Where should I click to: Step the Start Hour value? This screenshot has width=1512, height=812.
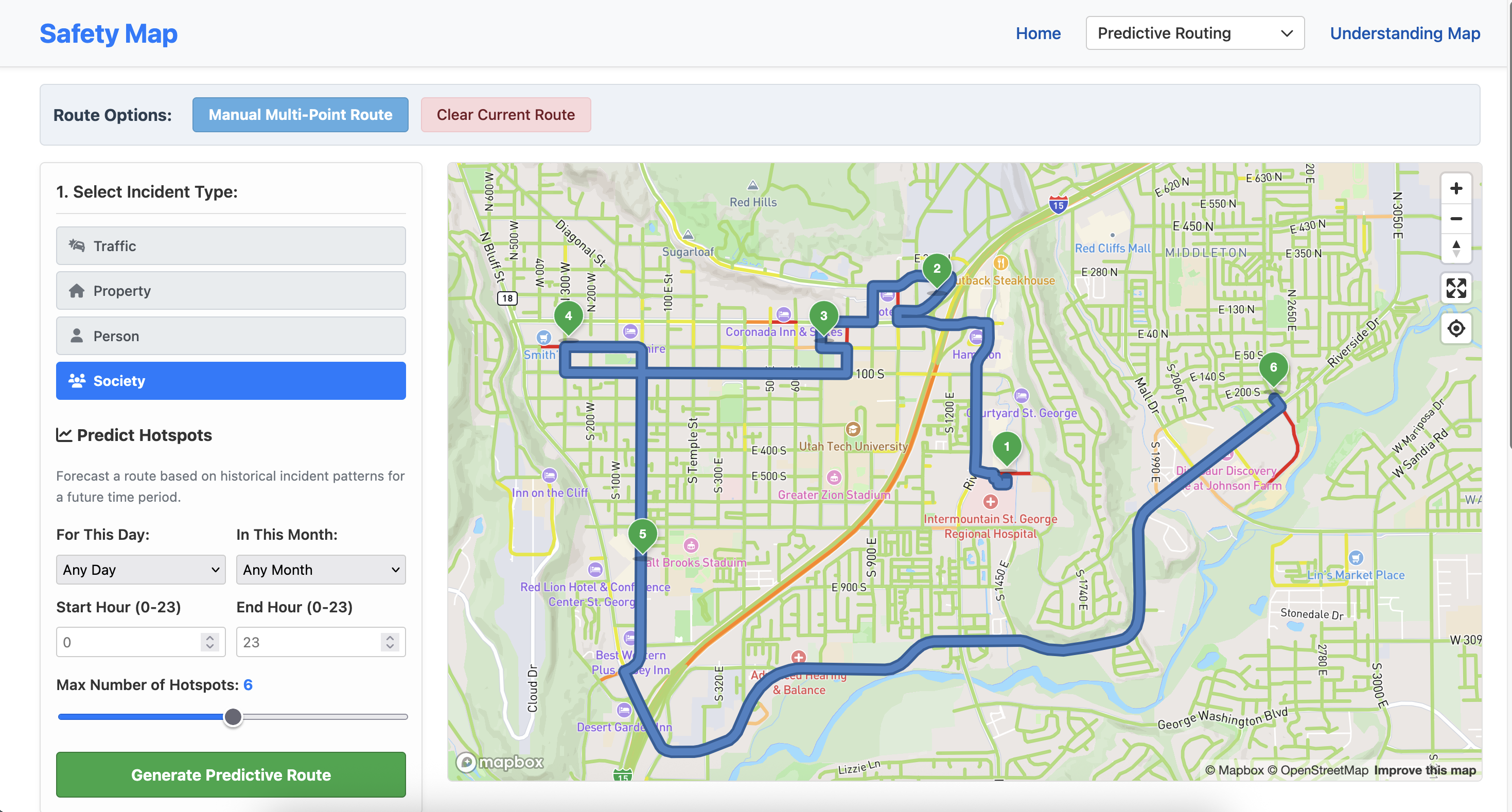(x=209, y=642)
